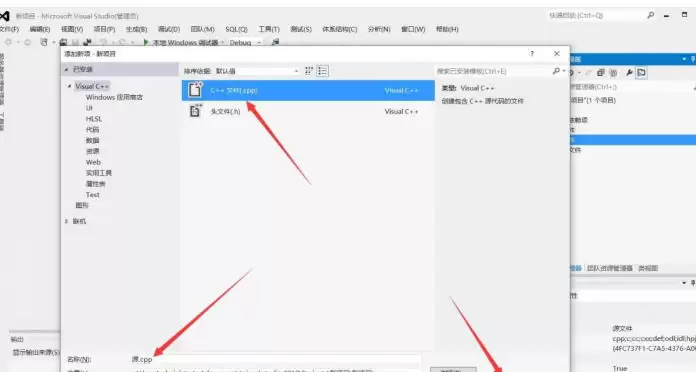Select Web tree item
696x372 pixels.
point(93,162)
